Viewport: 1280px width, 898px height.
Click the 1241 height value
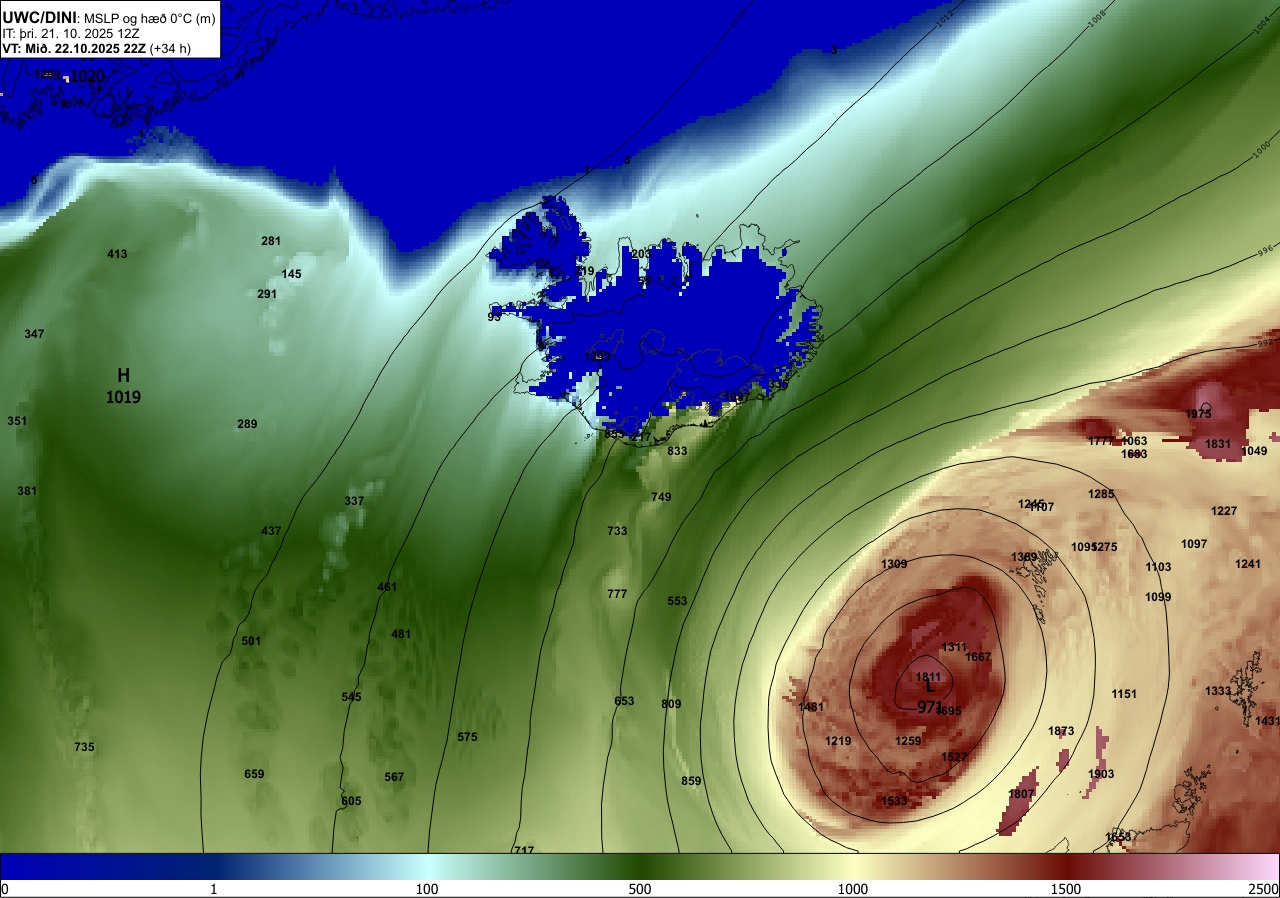click(1248, 564)
